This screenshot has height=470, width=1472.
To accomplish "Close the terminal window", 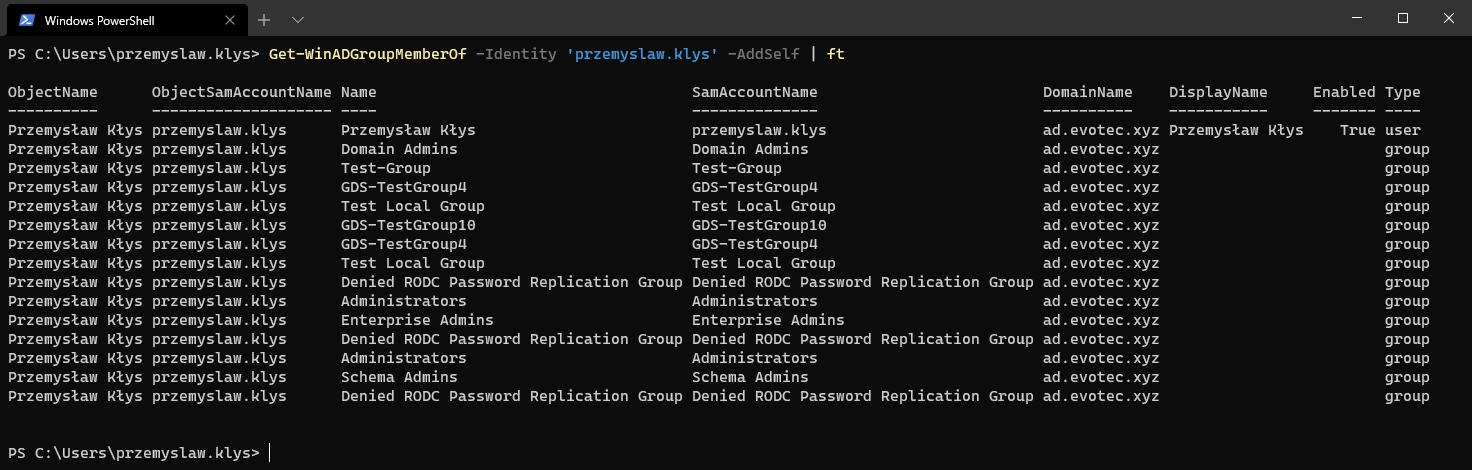I will click(1448, 19).
